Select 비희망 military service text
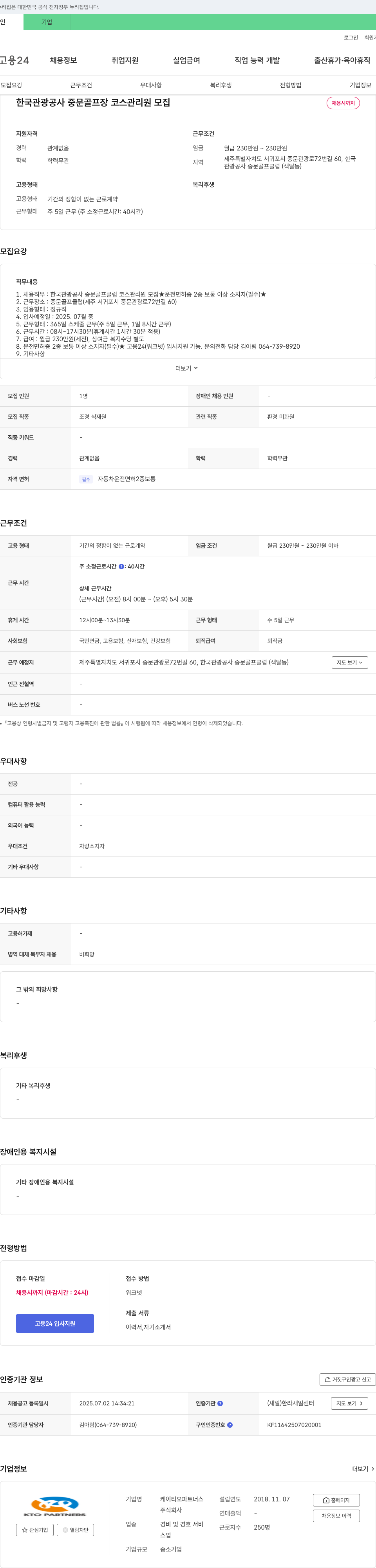Screen dimensions: 376x1568 pyautogui.click(x=87, y=954)
